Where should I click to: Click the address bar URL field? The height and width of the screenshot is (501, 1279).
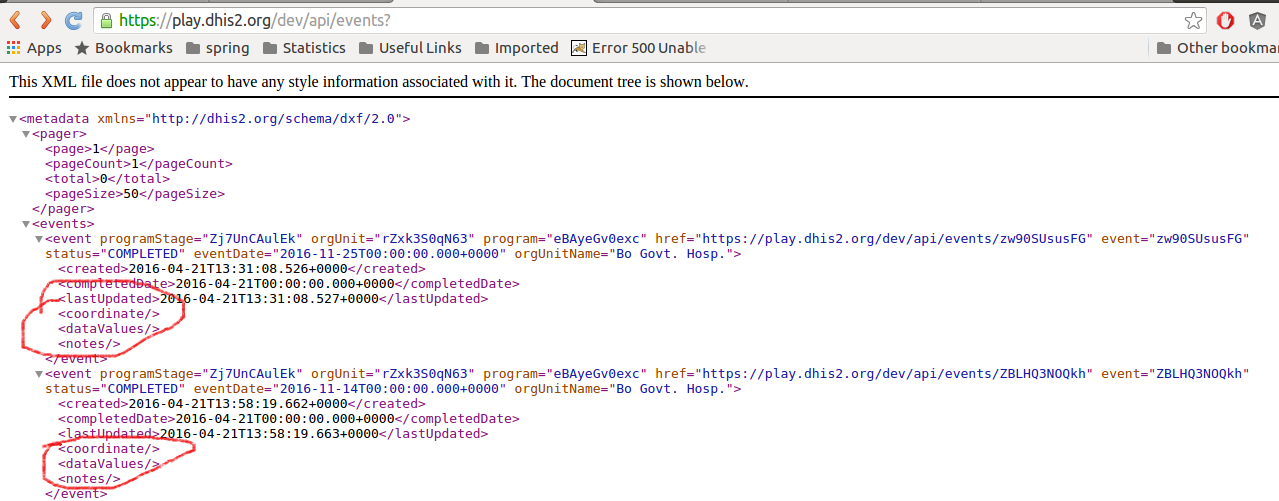pyautogui.click(x=600, y=20)
